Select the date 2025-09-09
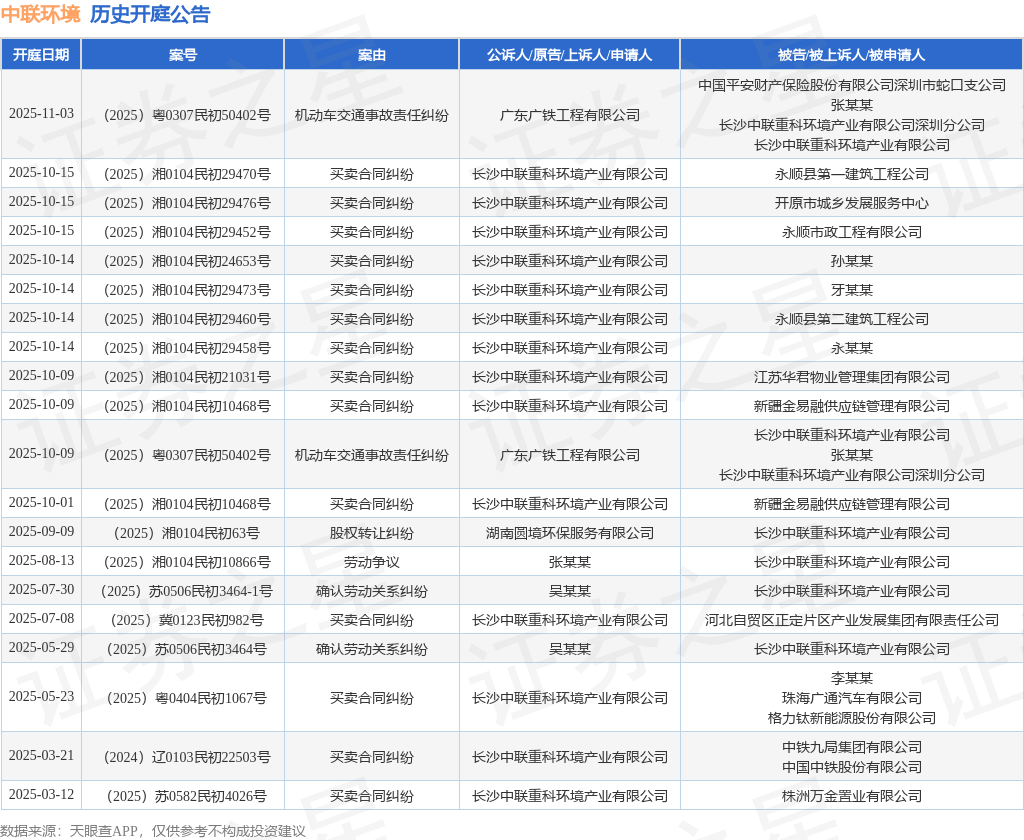This screenshot has width=1024, height=840. (x=41, y=532)
